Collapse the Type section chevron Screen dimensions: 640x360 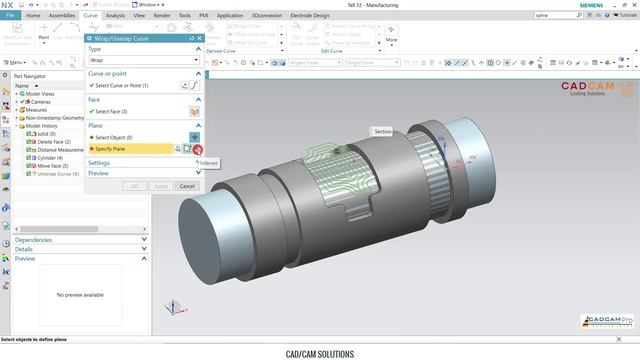click(198, 49)
